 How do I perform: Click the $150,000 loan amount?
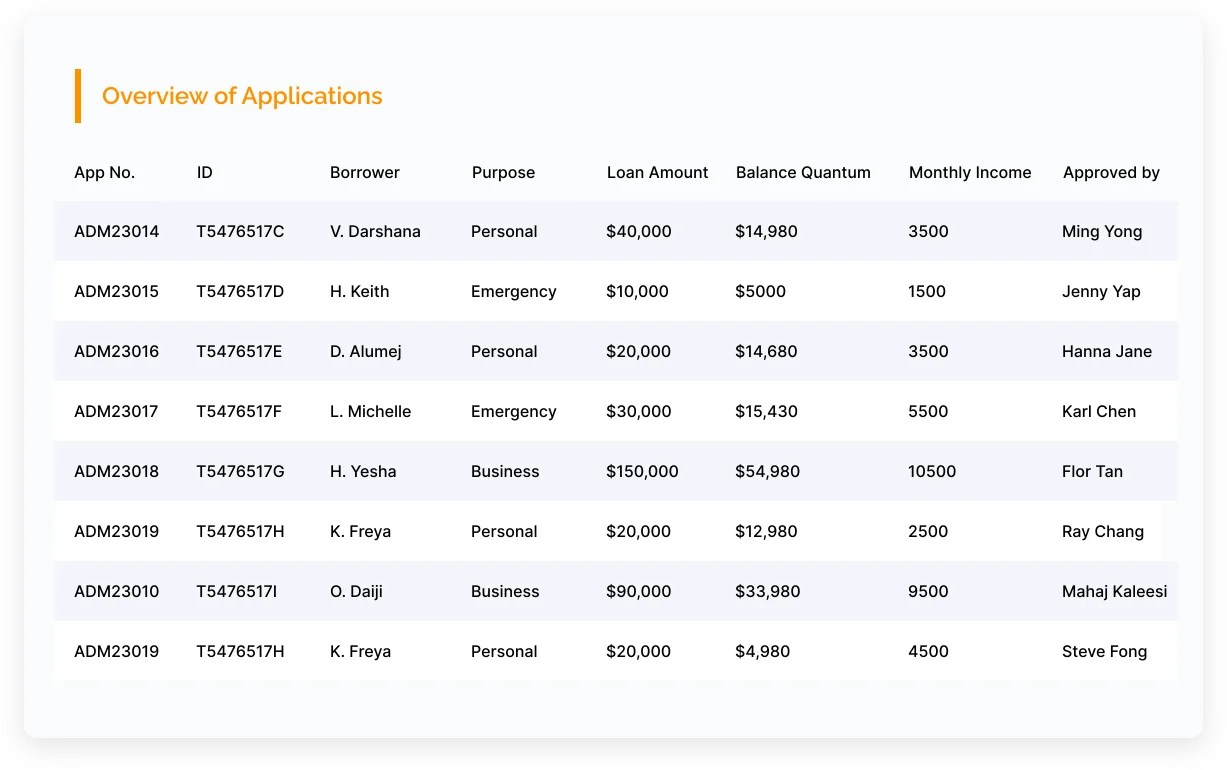pyautogui.click(x=642, y=471)
